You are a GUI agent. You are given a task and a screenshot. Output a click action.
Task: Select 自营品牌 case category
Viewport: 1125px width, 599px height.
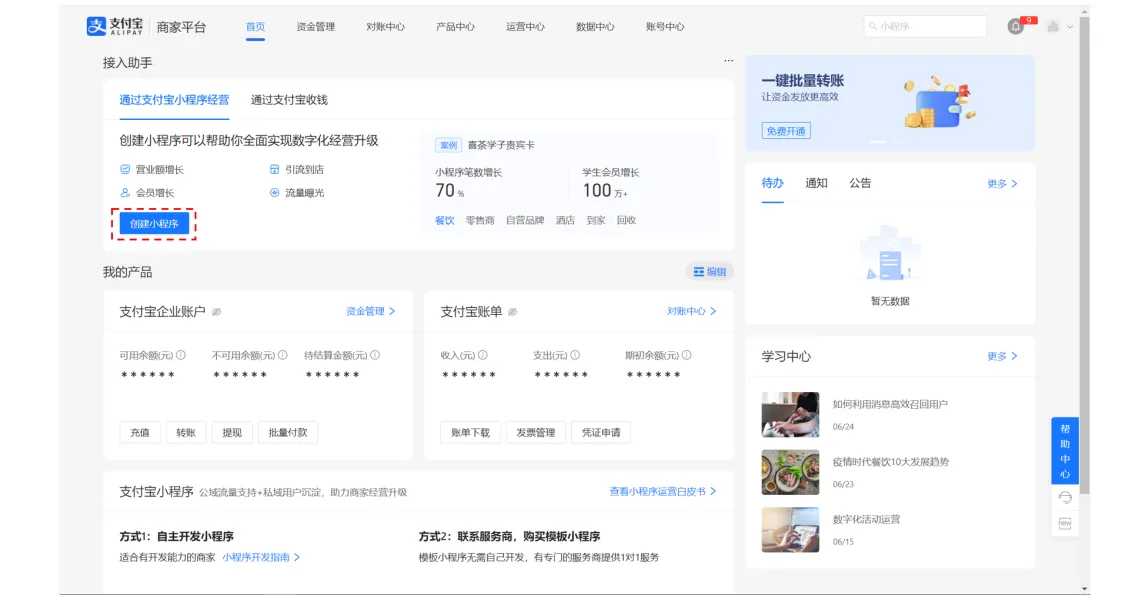pyautogui.click(x=525, y=220)
